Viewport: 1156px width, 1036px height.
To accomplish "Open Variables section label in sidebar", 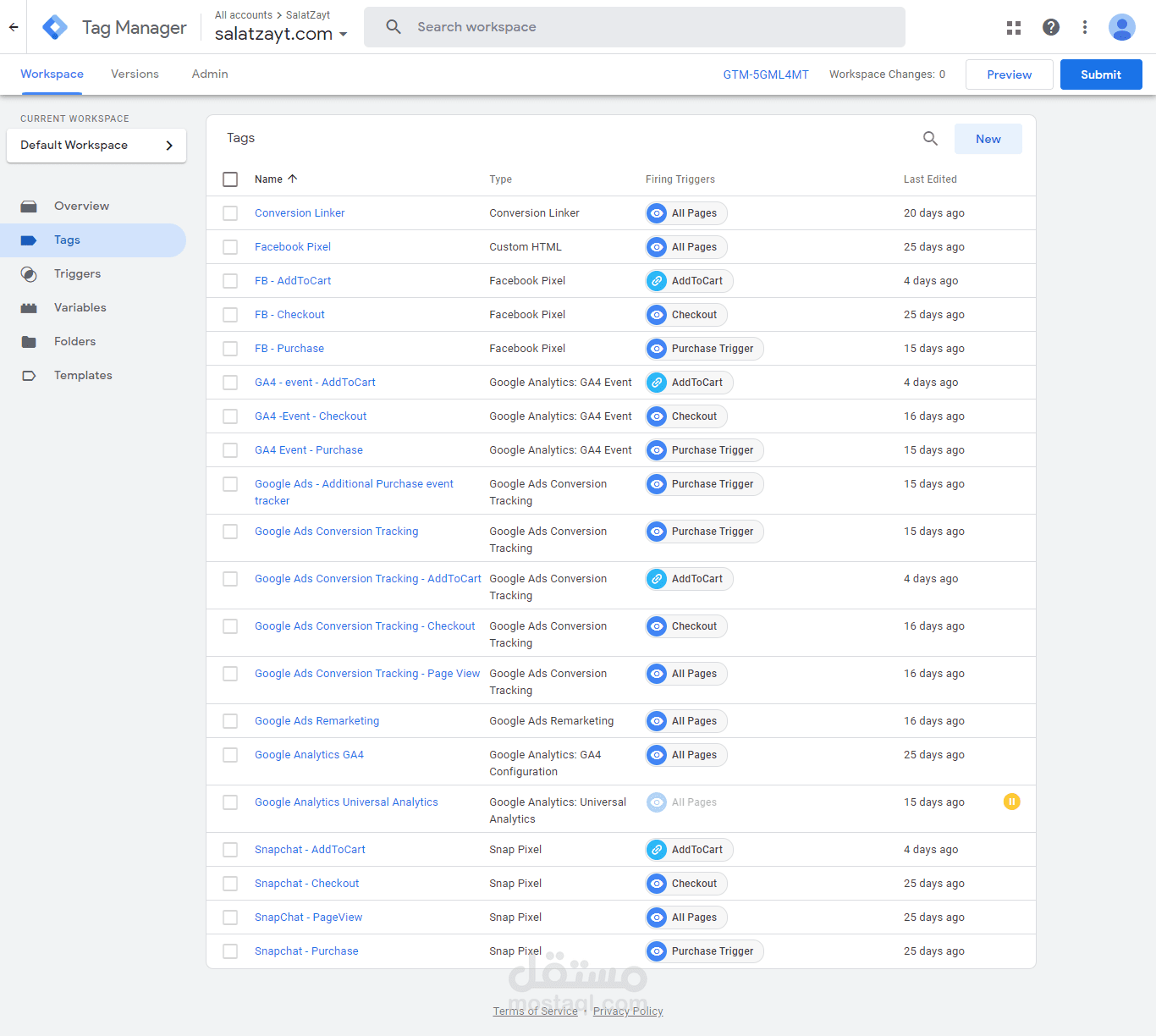I will [x=80, y=308].
